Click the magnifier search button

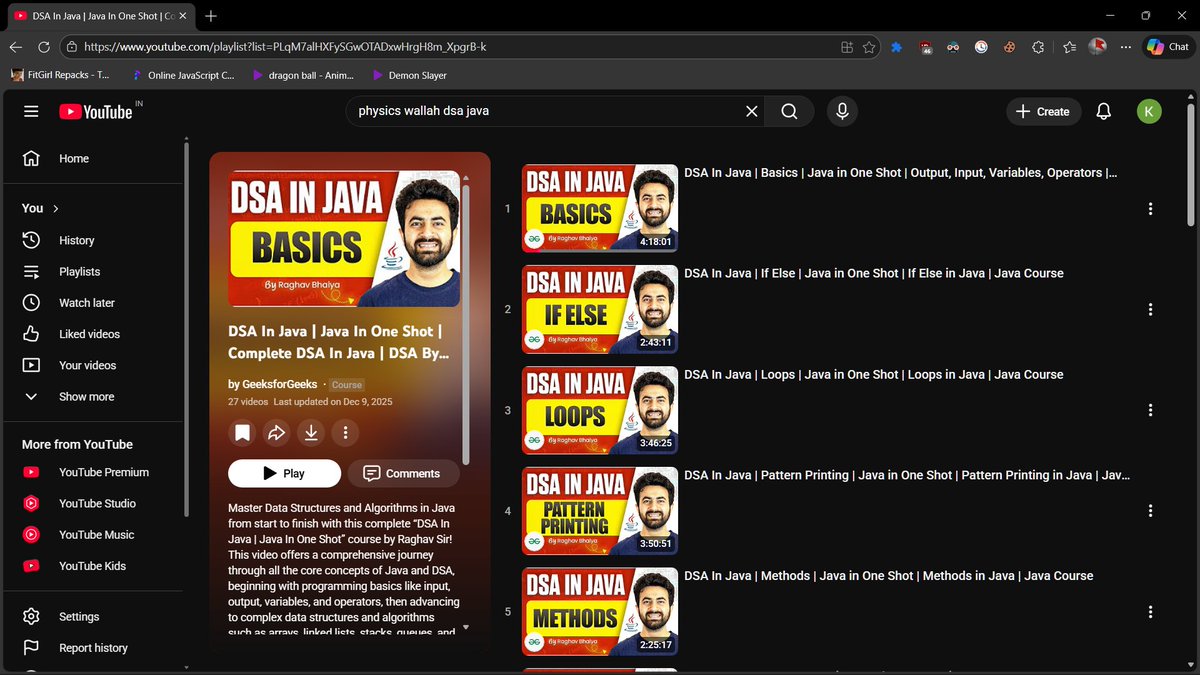pos(790,112)
